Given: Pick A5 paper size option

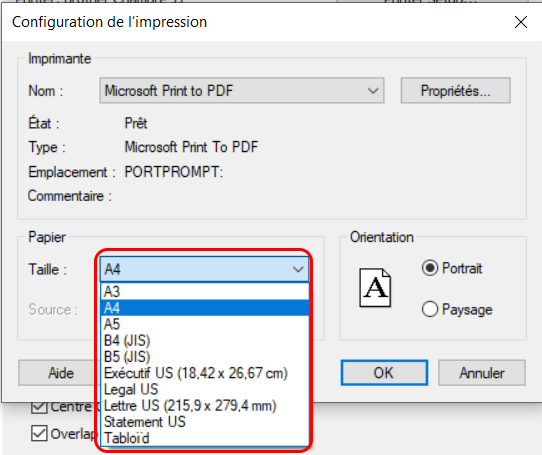Looking at the screenshot, I should coord(204,324).
